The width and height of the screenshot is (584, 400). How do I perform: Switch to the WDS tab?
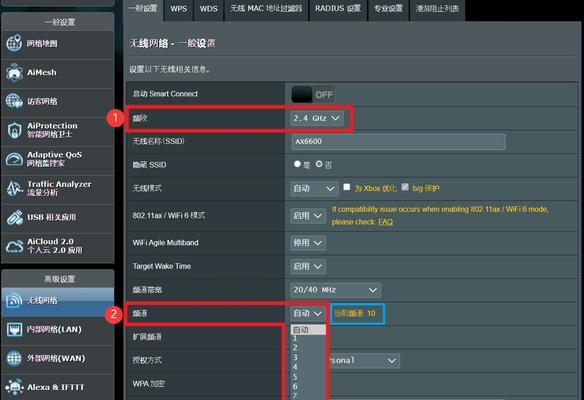coord(208,9)
